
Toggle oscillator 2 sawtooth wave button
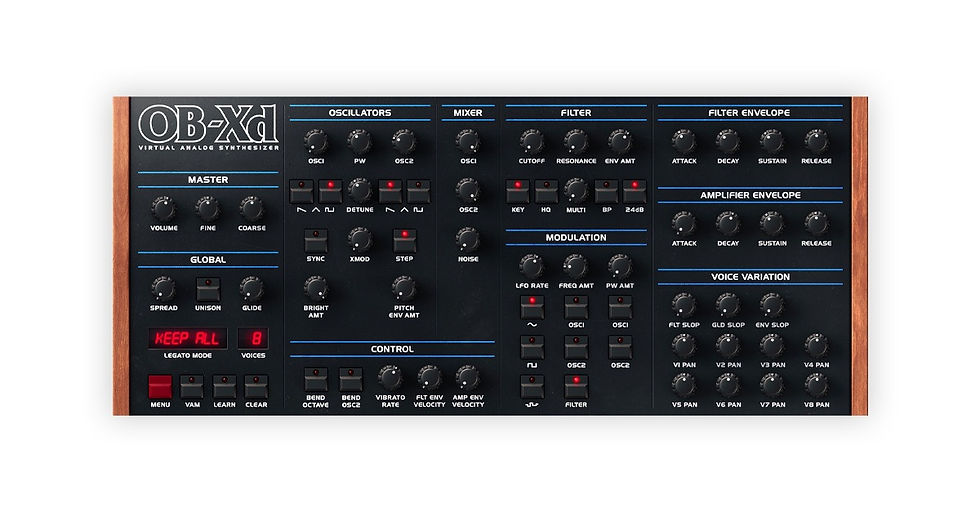click(x=390, y=191)
